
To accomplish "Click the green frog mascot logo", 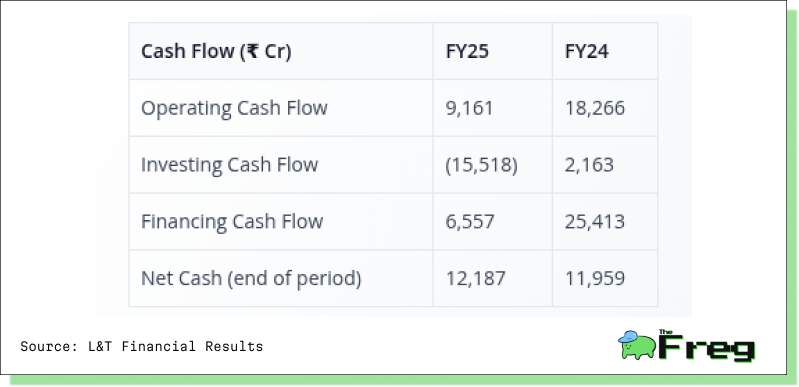I will coord(636,345).
